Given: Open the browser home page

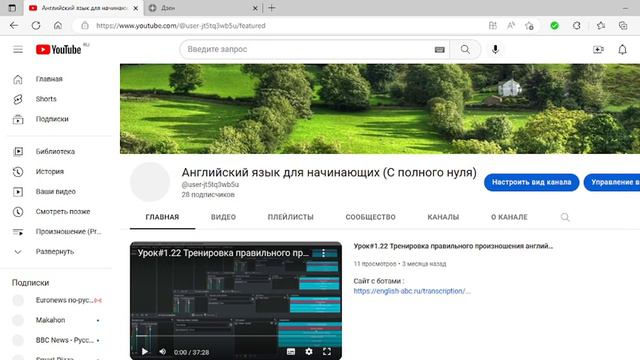Looking at the screenshot, I should pos(58,25).
